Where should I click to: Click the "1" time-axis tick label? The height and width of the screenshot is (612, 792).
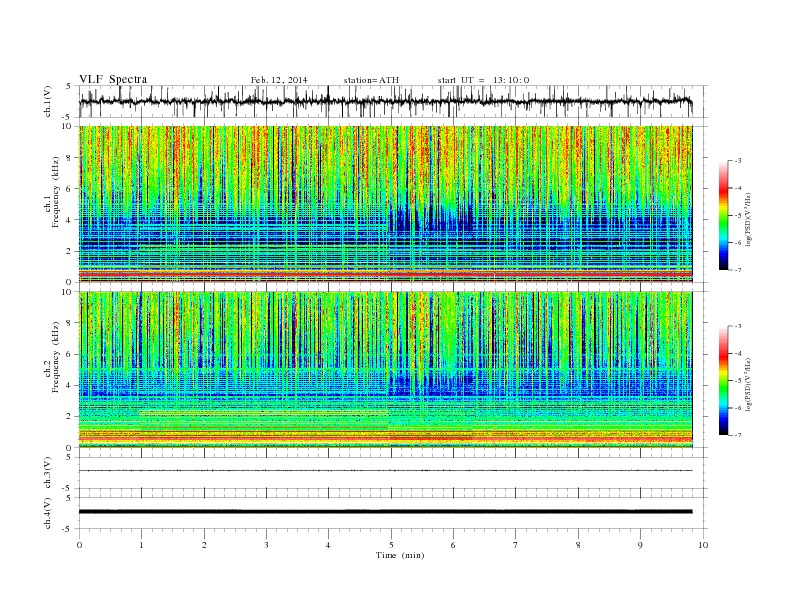tap(141, 545)
